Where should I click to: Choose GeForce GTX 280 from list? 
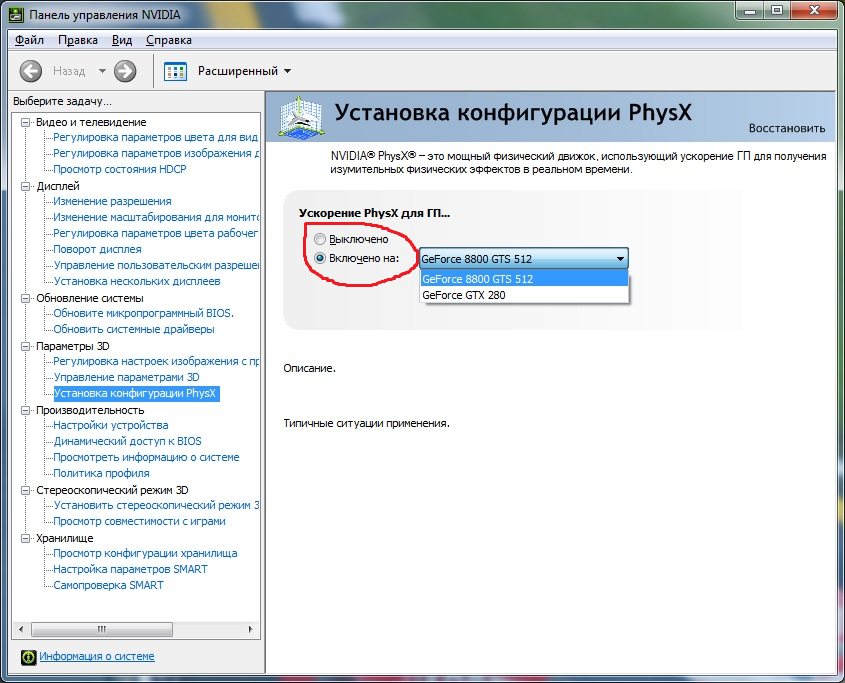pyautogui.click(x=524, y=295)
